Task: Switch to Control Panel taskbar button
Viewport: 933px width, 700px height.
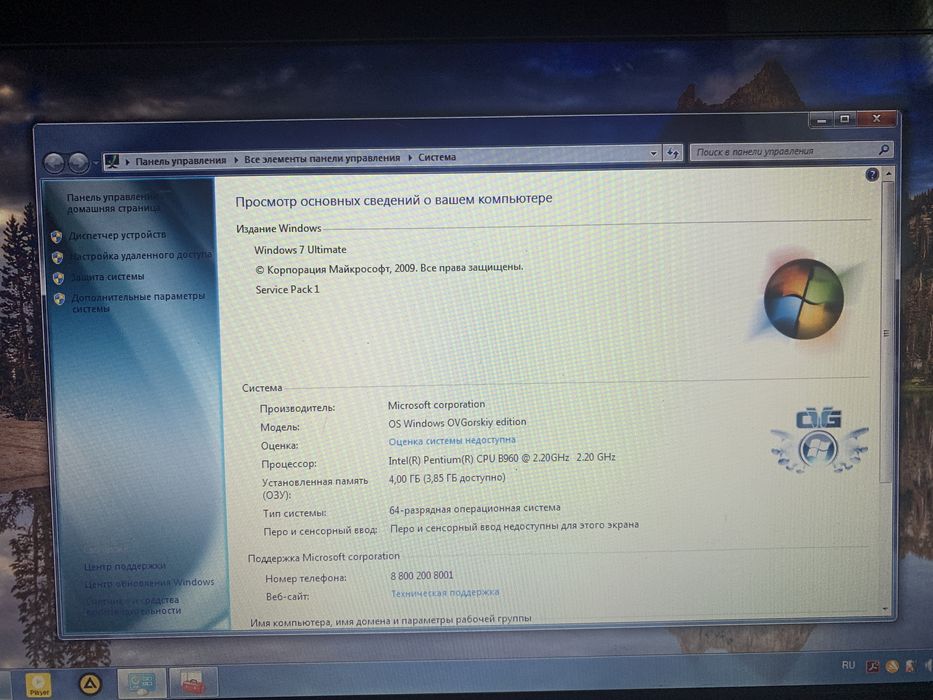Action: (x=142, y=682)
